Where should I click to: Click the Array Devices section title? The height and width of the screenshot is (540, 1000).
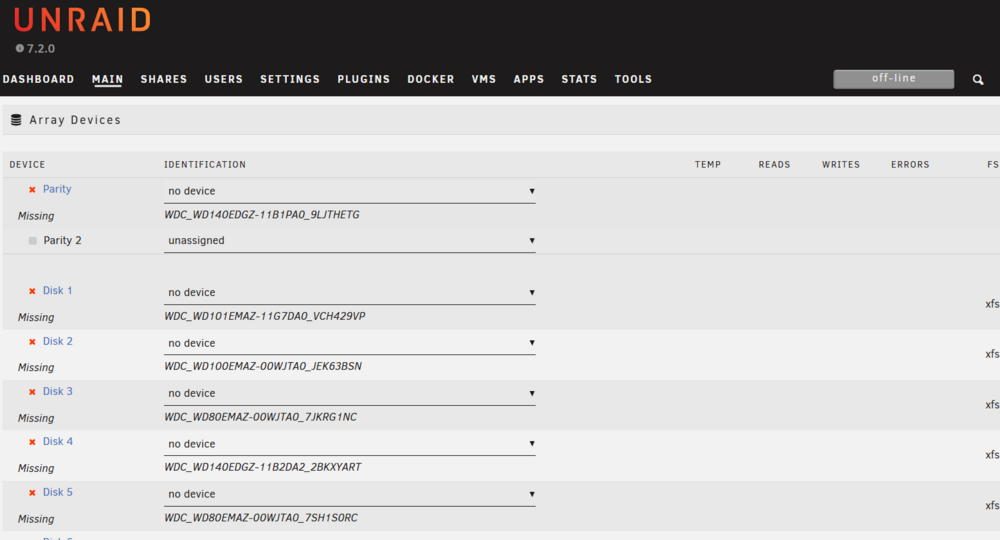75,120
